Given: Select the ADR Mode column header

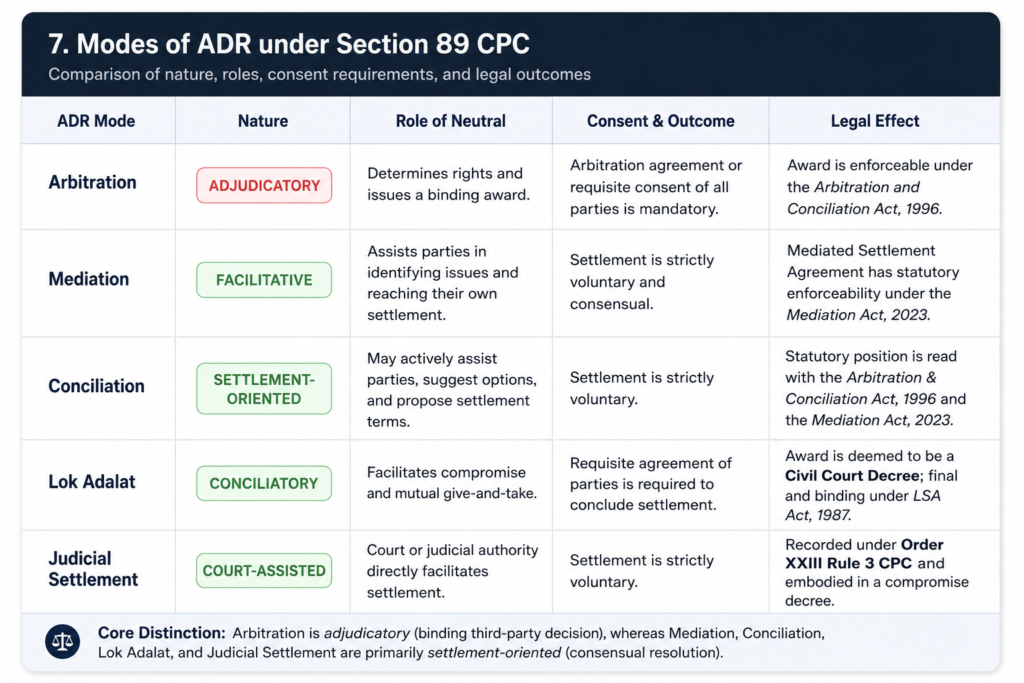Looking at the screenshot, I should 96,121.
